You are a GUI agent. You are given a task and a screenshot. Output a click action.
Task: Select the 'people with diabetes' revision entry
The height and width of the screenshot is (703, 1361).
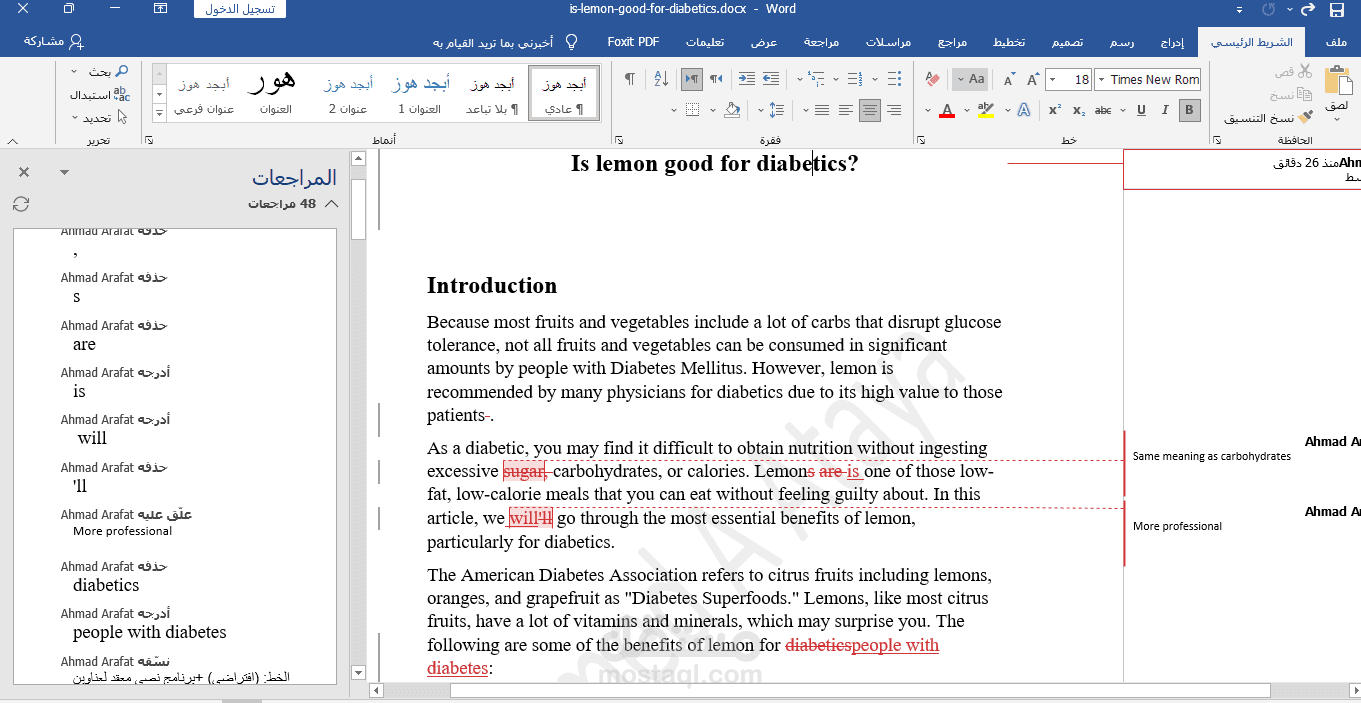click(149, 632)
